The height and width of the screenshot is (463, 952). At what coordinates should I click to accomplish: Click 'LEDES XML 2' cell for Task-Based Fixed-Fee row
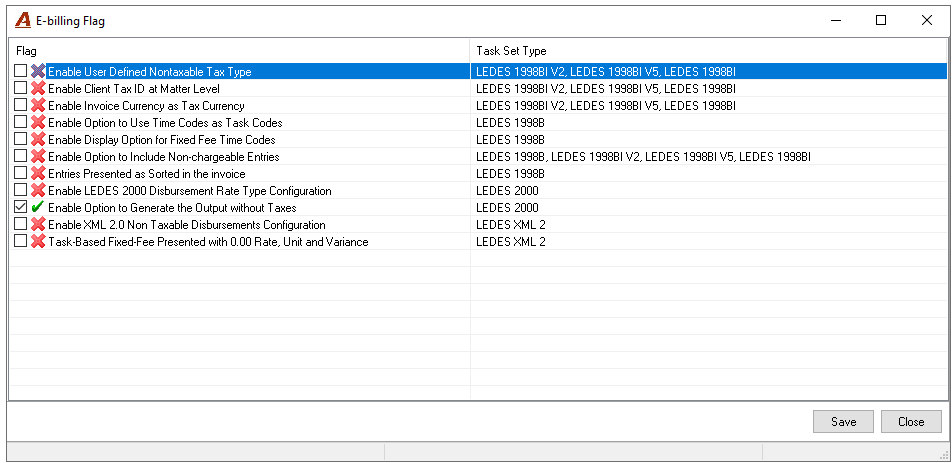pos(709,242)
